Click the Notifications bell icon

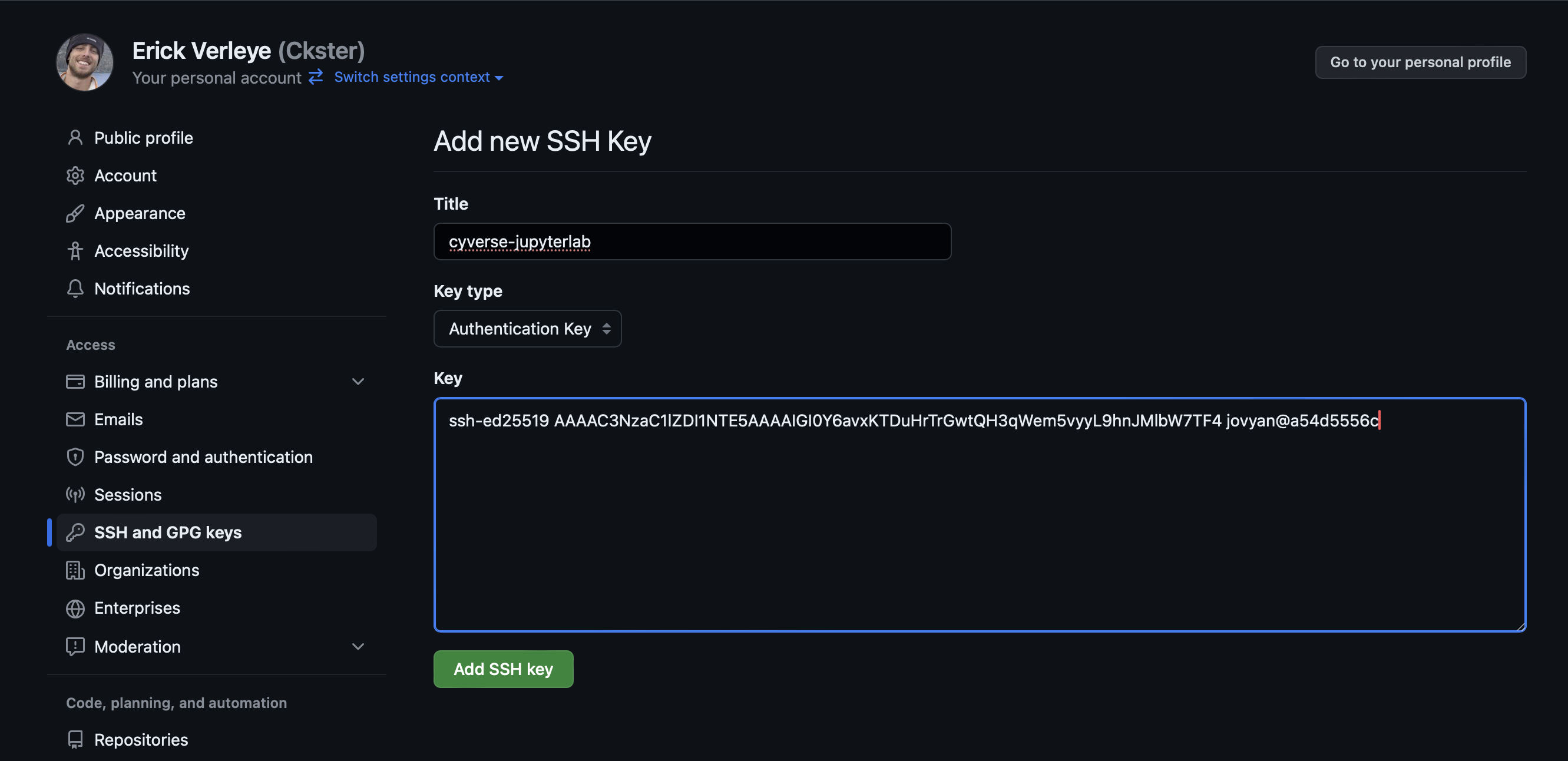75,289
